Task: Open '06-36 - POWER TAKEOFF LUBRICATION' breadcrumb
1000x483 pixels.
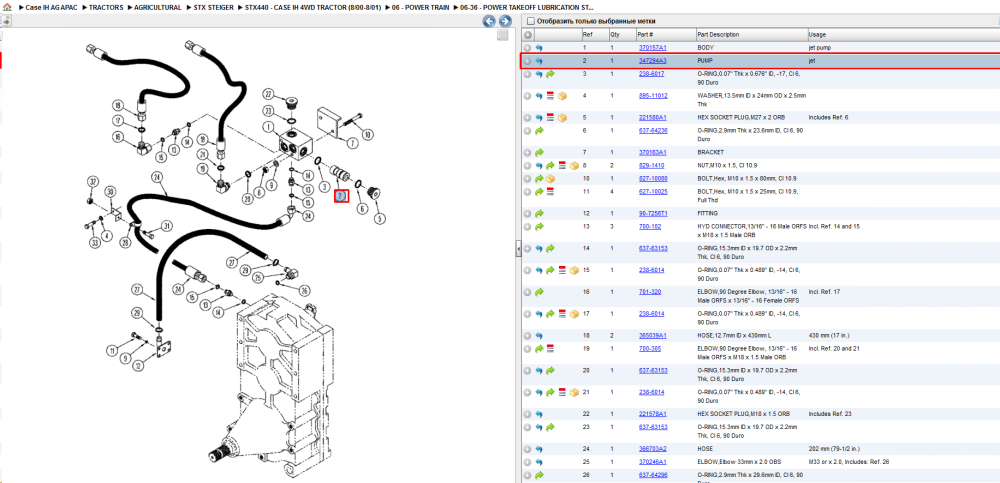Action: (x=526, y=8)
